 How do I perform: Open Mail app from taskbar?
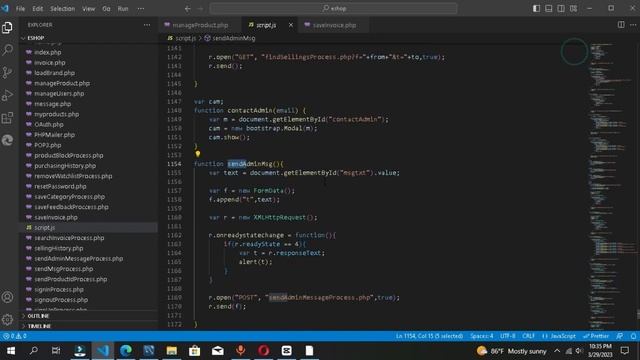click(x=218, y=351)
